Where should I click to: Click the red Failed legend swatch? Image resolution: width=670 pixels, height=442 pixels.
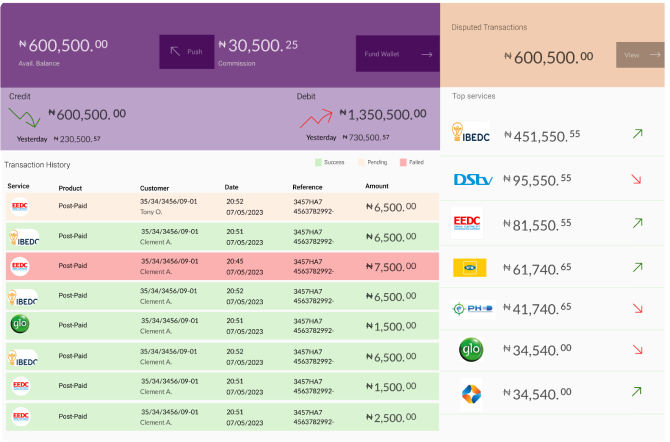(403, 161)
